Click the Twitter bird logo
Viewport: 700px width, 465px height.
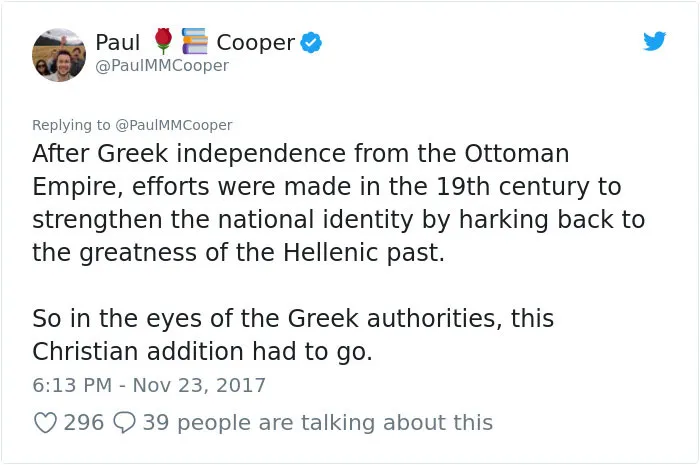(654, 41)
